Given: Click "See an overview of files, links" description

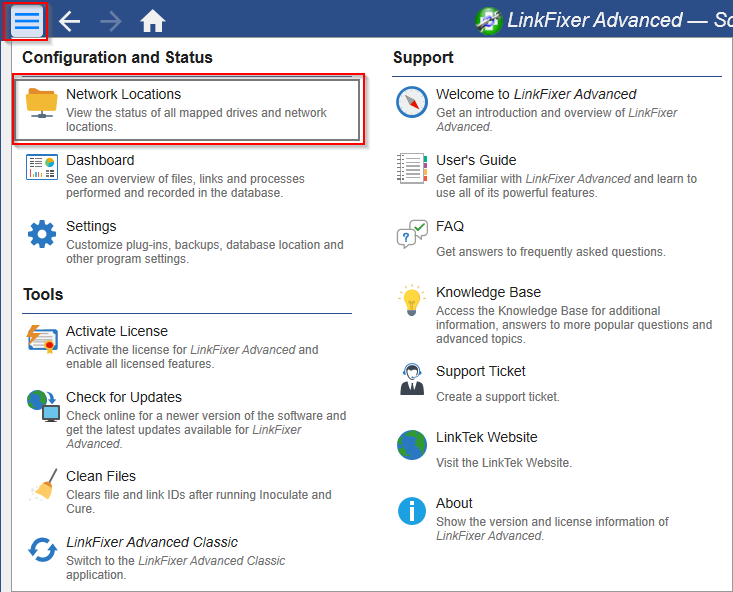Looking at the screenshot, I should click(x=185, y=186).
